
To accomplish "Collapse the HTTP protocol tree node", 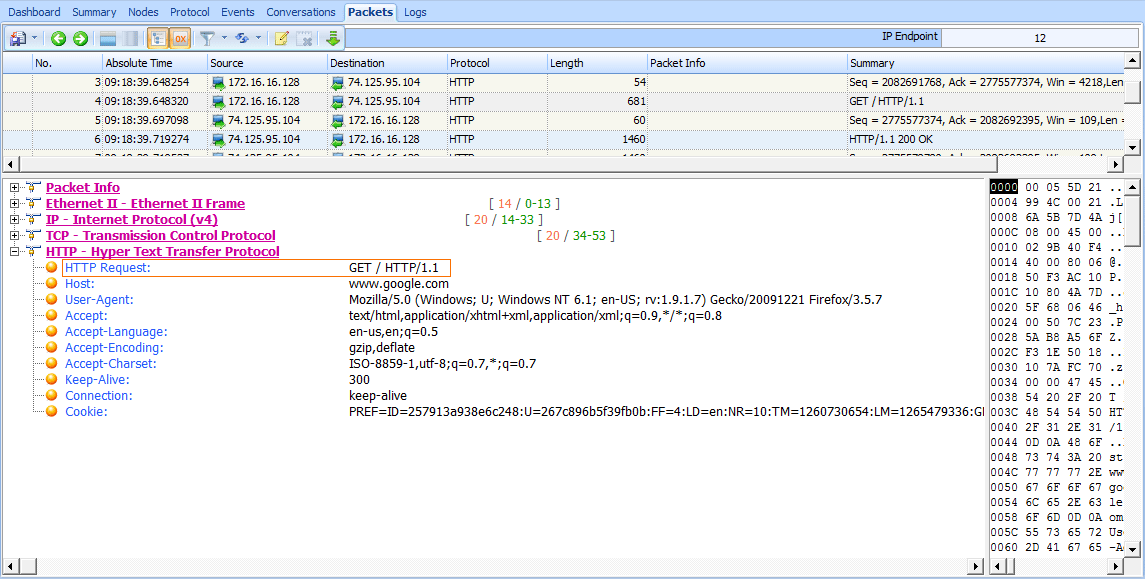I will click(x=15, y=252).
